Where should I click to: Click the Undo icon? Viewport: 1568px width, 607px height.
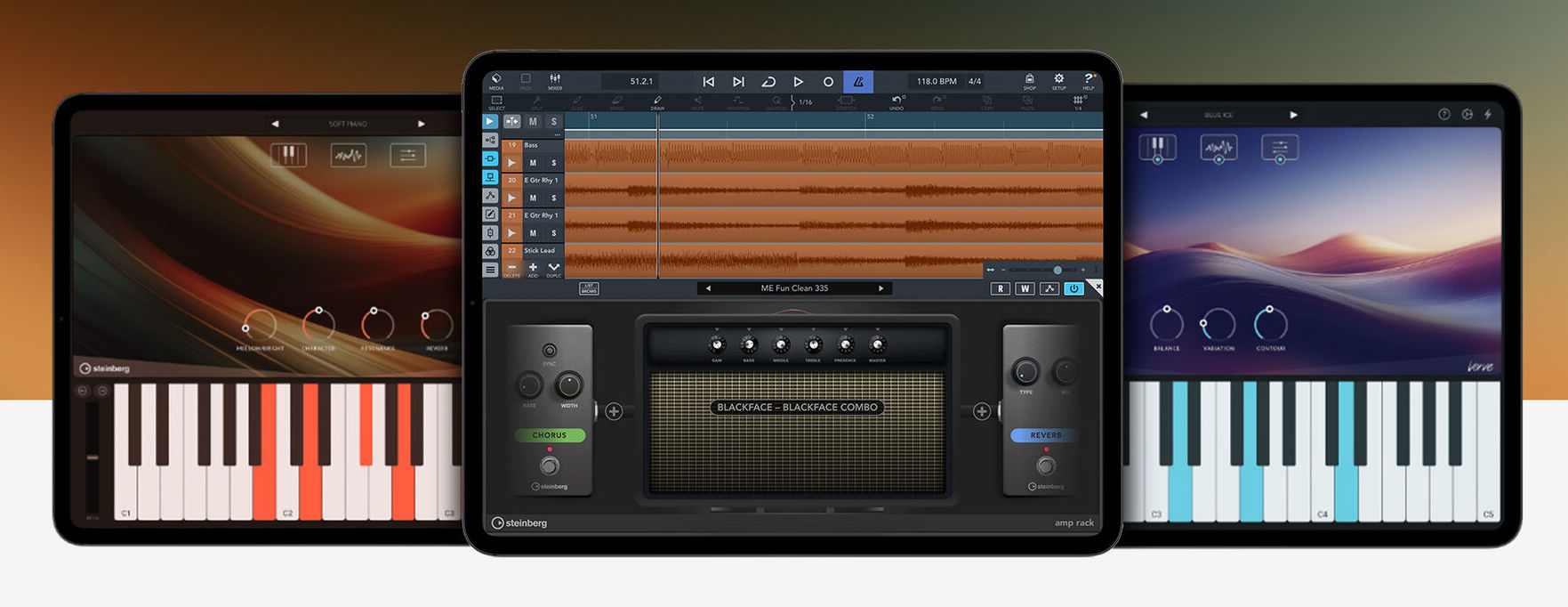click(x=897, y=101)
